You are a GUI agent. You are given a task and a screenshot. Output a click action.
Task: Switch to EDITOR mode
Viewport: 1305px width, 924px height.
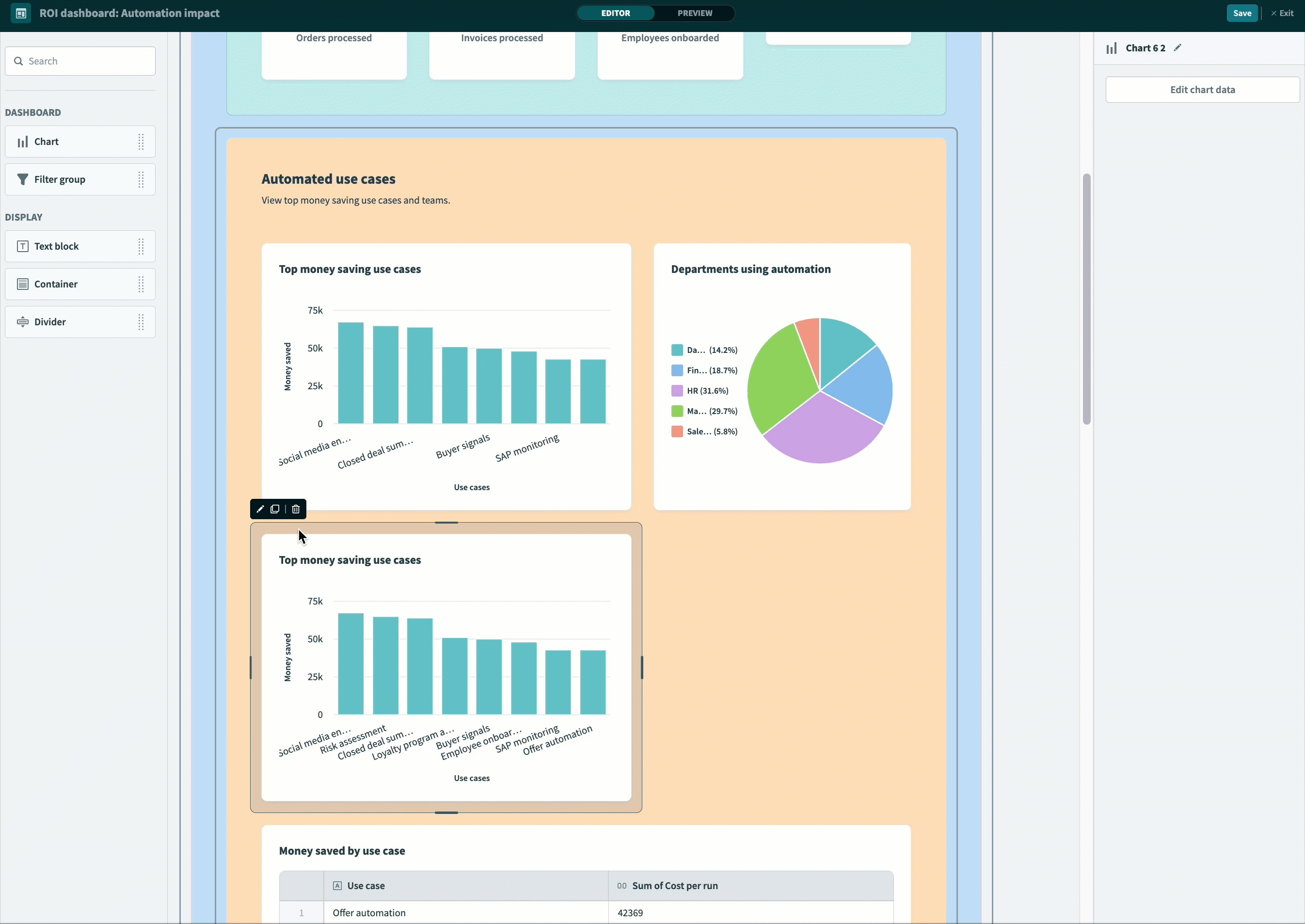coord(616,13)
